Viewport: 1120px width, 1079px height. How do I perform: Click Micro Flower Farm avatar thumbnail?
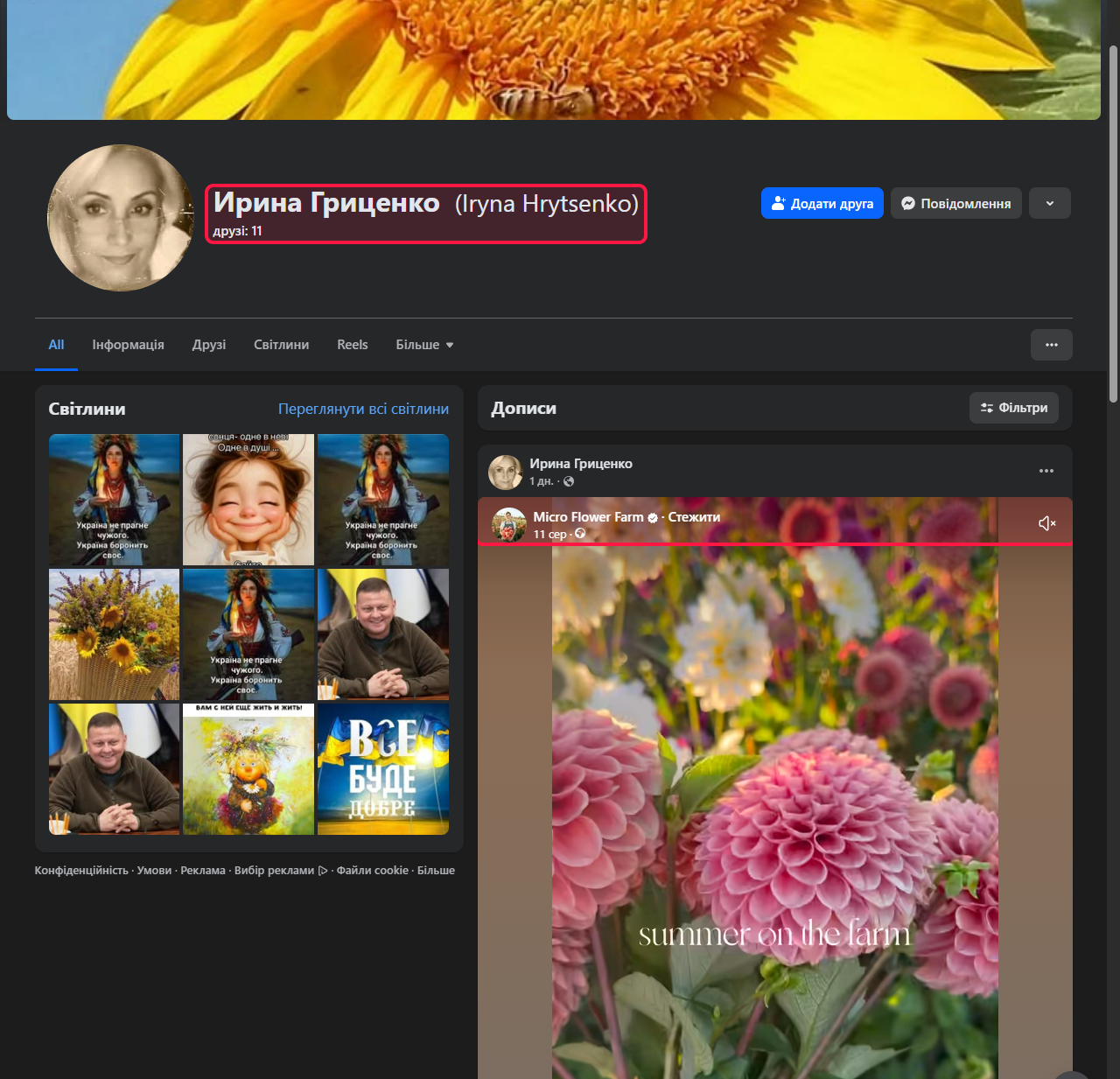point(508,525)
